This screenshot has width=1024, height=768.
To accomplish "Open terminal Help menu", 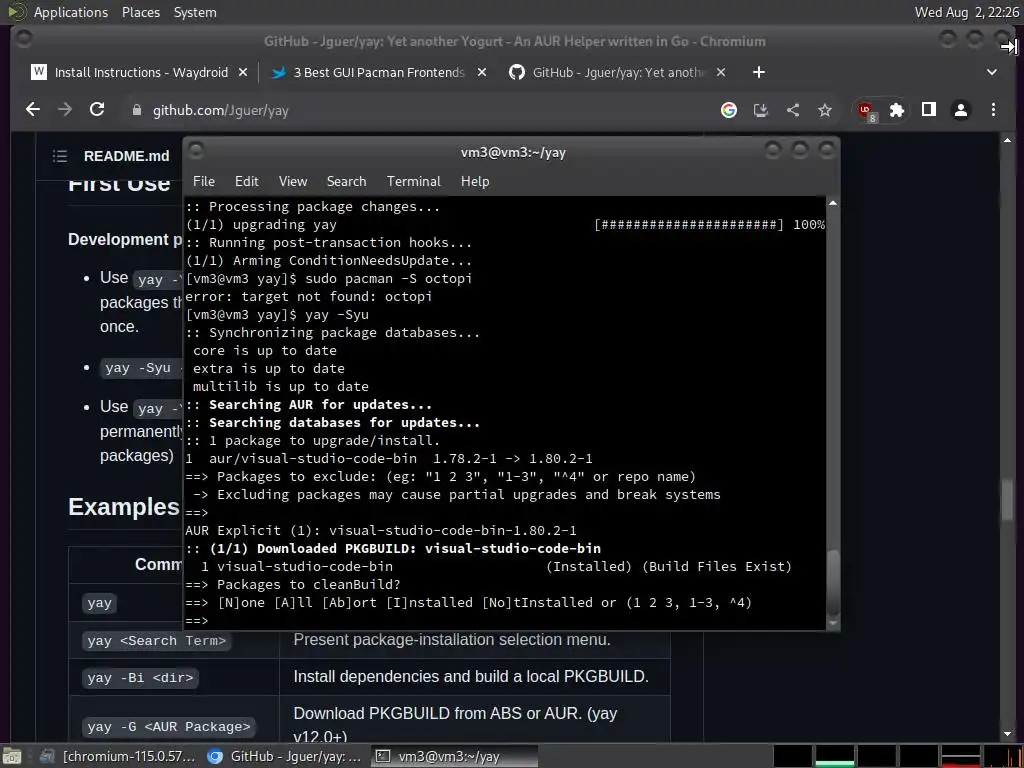I will 475,181.
